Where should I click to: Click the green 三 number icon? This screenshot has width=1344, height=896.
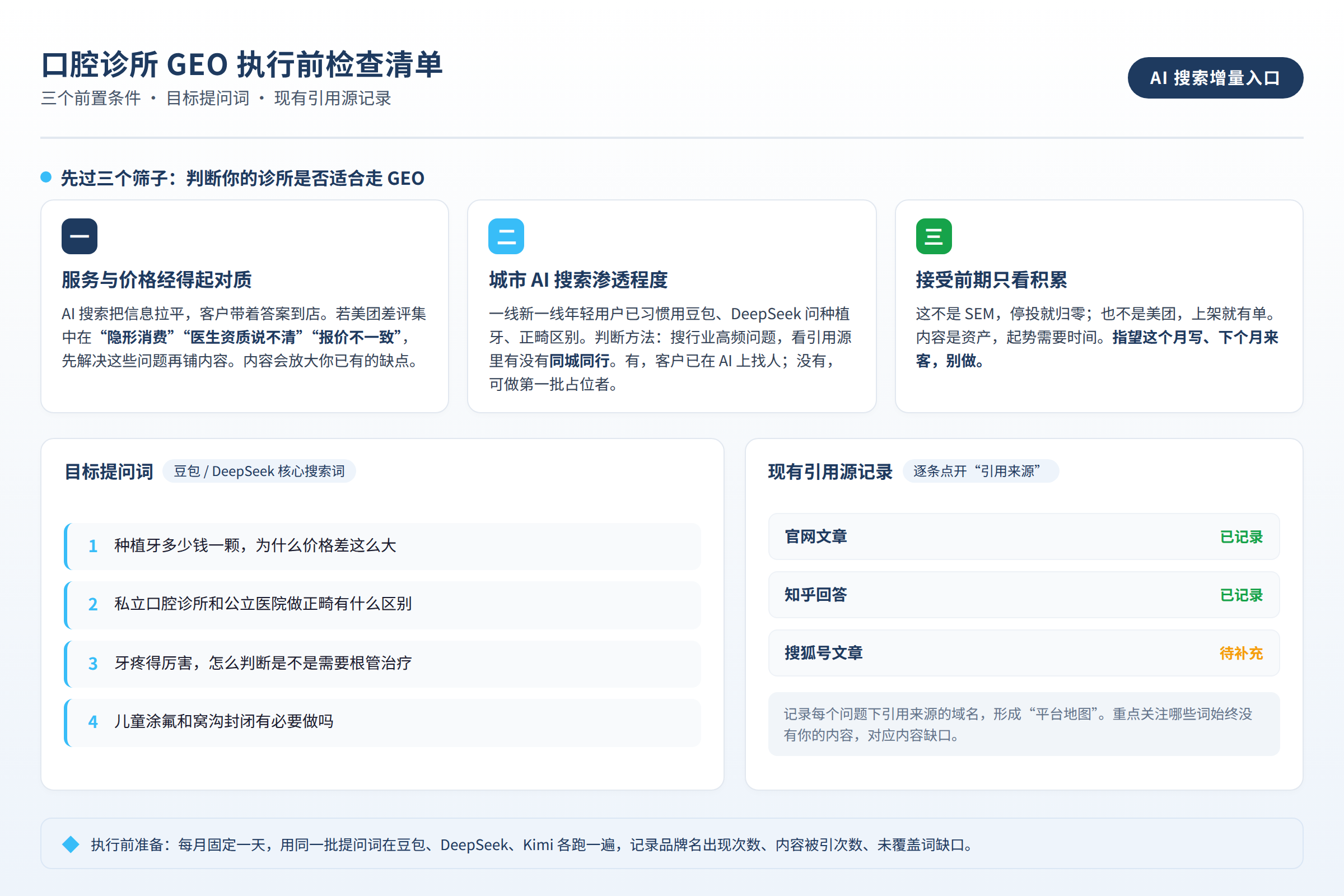pos(934,236)
